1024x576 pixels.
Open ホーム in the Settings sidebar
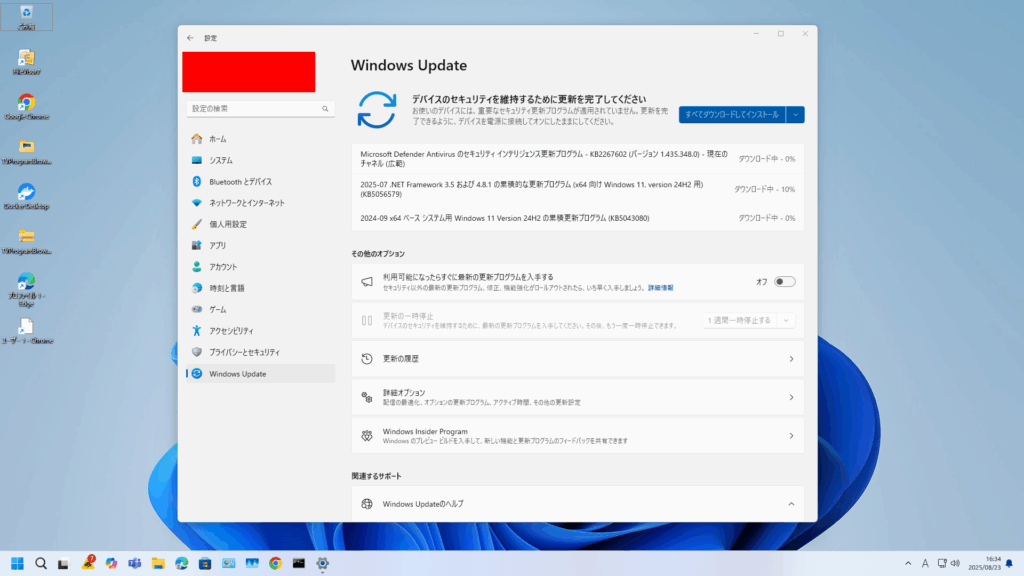[x=261, y=139]
